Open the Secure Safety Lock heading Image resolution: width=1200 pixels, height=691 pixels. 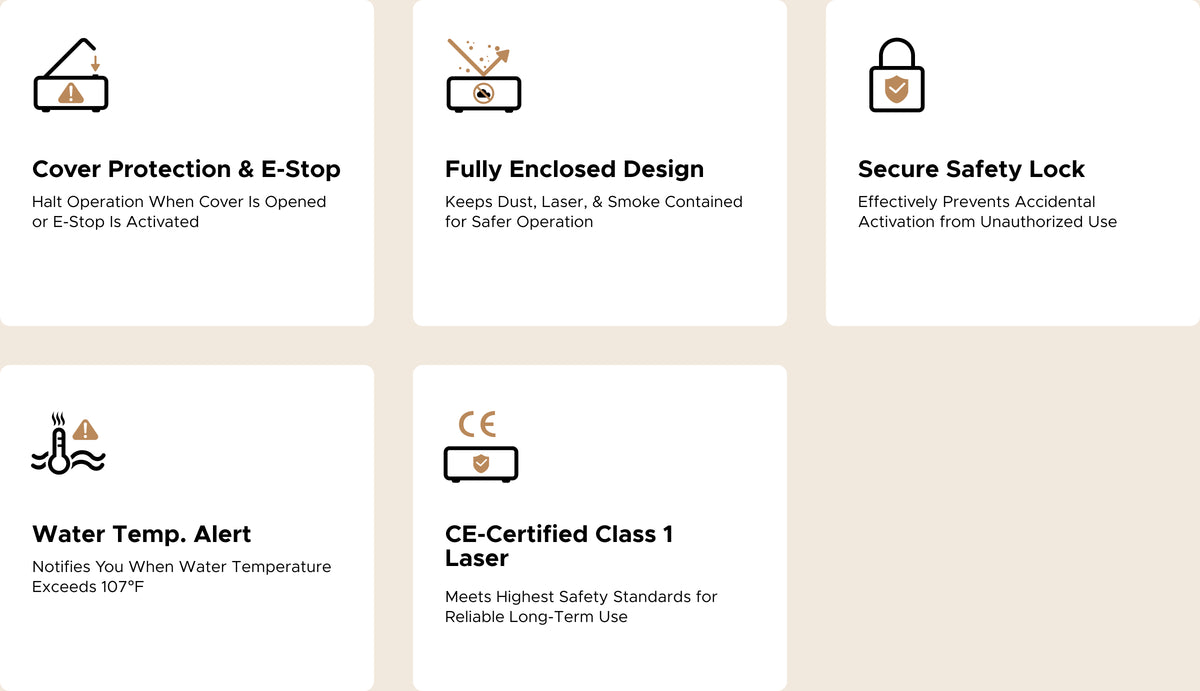971,169
